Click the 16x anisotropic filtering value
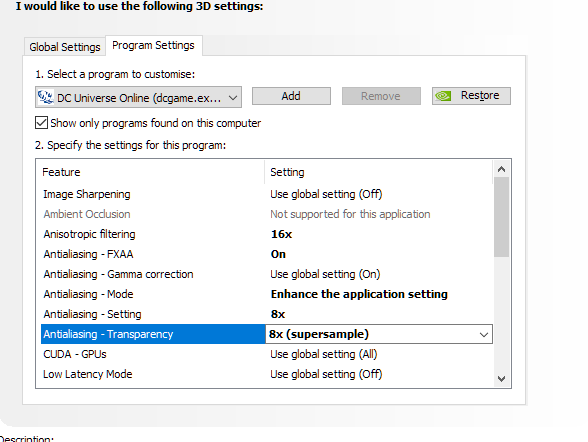This screenshot has width=588, height=442. point(281,234)
